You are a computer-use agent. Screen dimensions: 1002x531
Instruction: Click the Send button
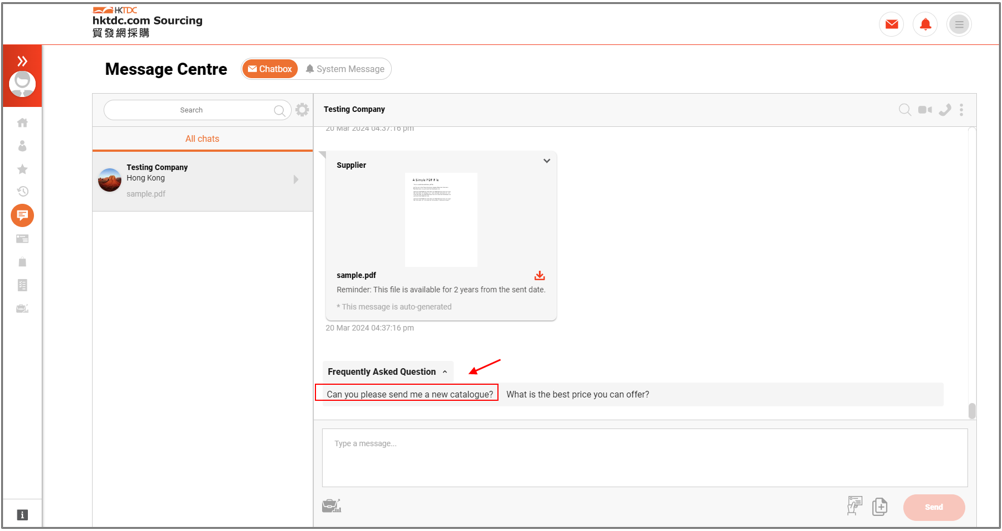tap(934, 507)
